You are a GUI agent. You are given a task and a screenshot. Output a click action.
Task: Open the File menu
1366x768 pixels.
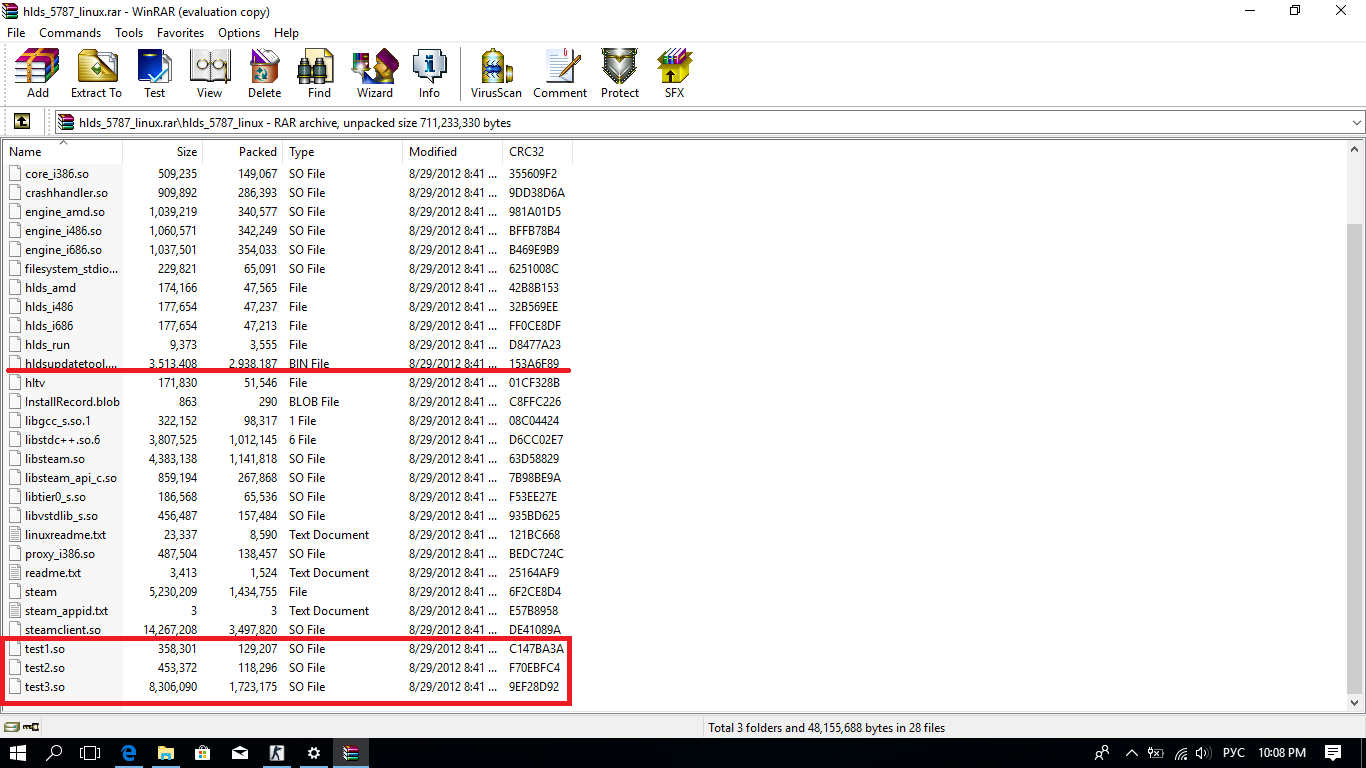pyautogui.click(x=16, y=33)
